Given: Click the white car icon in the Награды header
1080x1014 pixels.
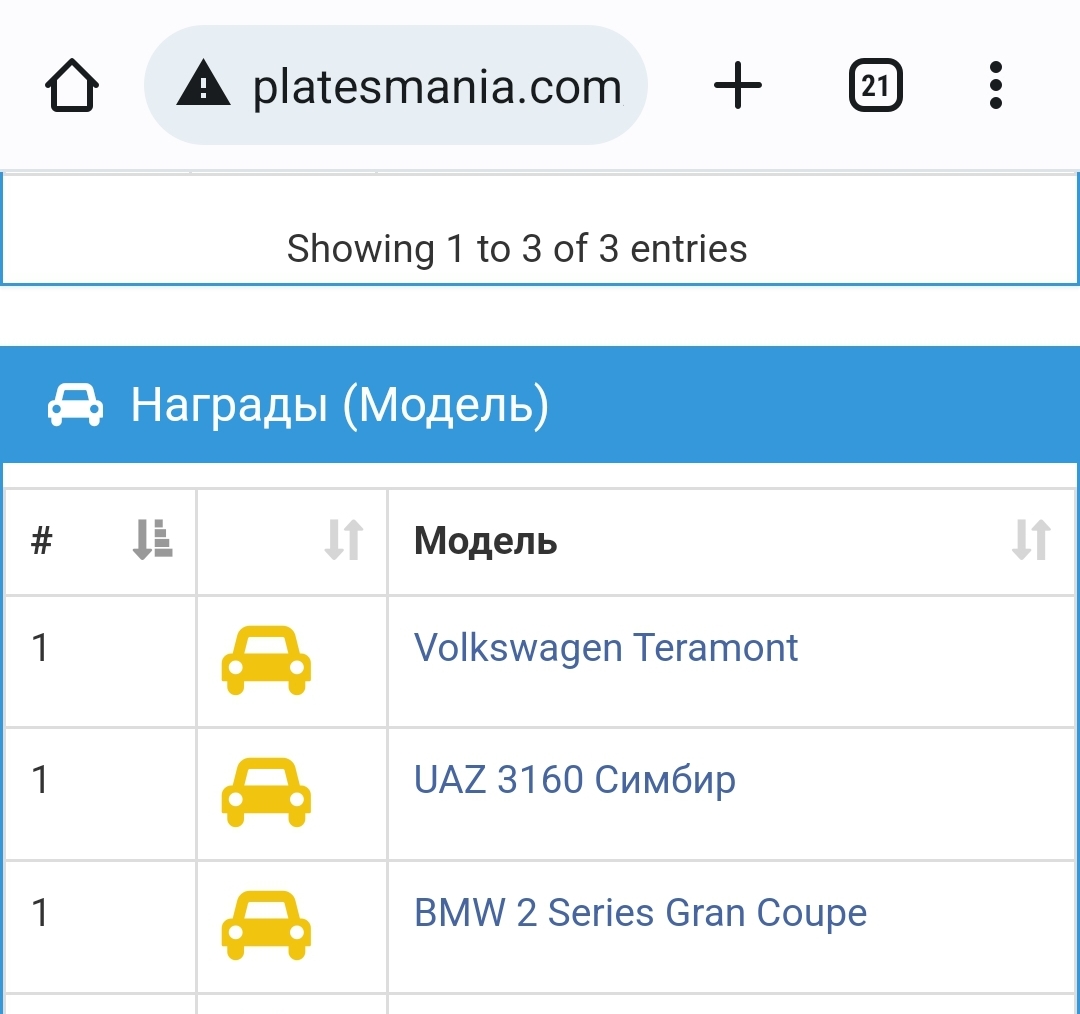Looking at the screenshot, I should point(76,405).
